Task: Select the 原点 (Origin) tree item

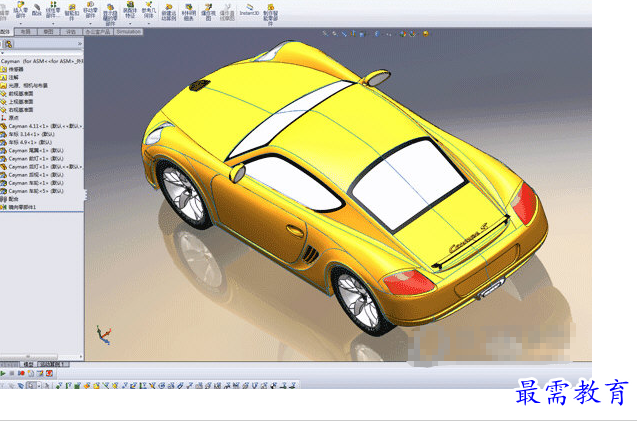Action: pos(9,118)
